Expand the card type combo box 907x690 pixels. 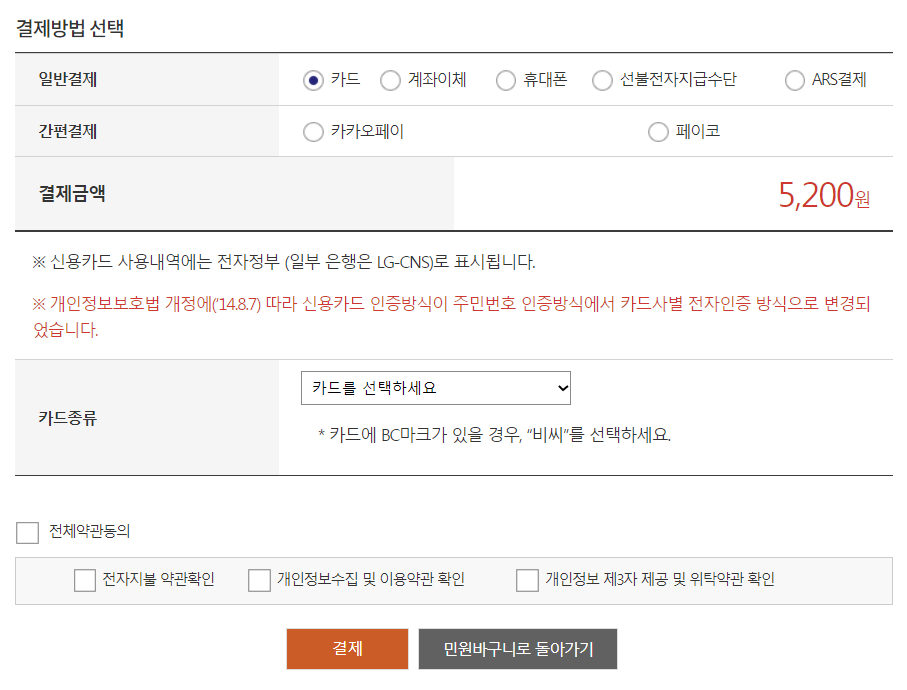pos(435,387)
